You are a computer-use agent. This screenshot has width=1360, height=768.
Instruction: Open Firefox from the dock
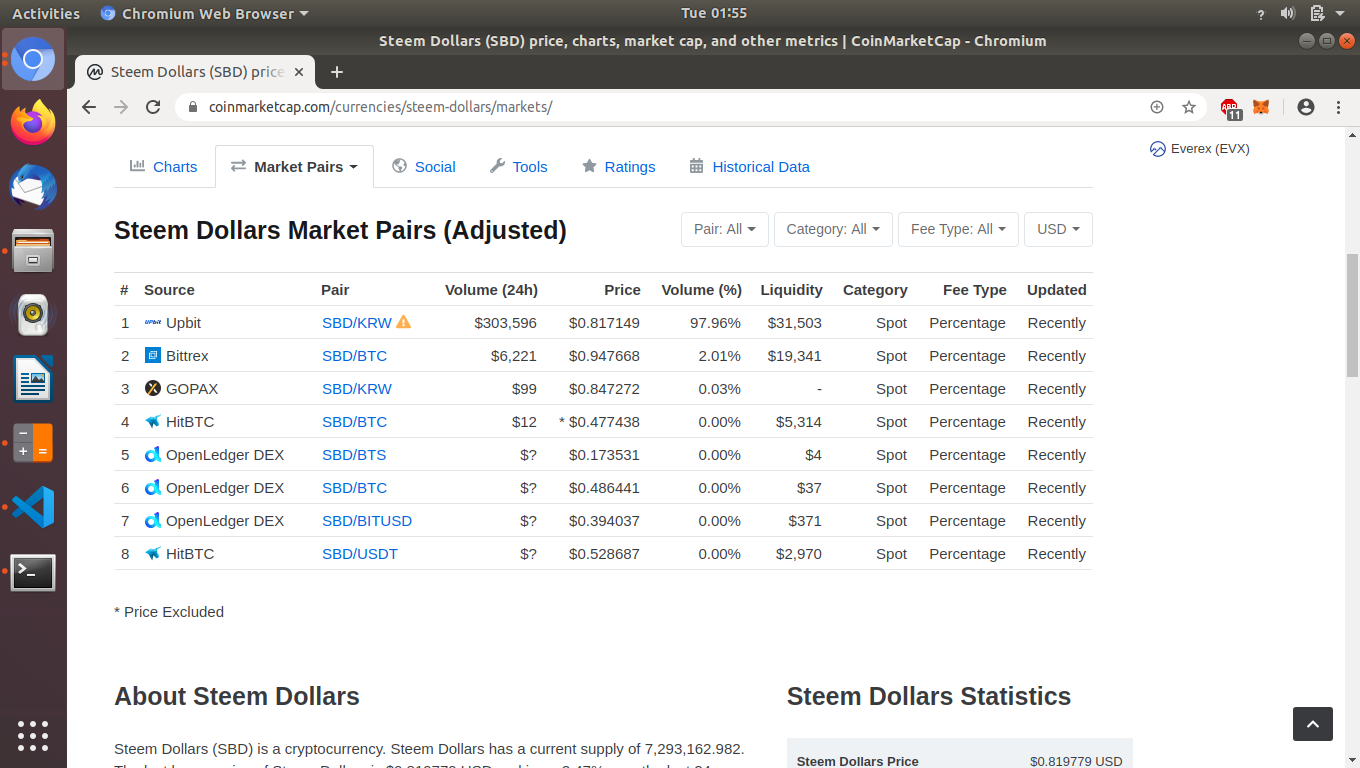[x=33, y=123]
